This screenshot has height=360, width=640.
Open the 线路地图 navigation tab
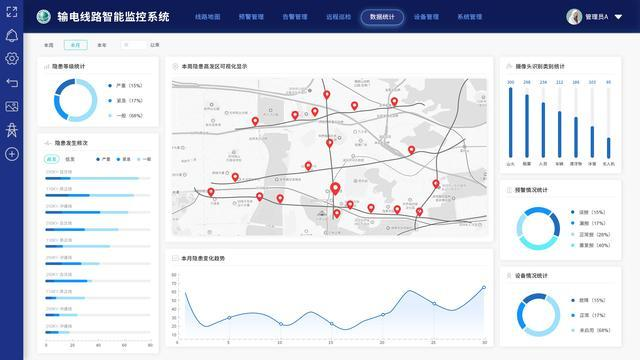pos(208,17)
